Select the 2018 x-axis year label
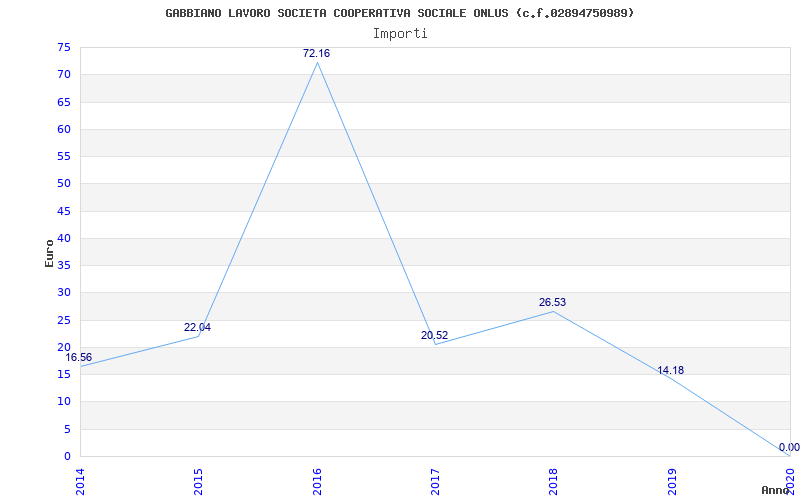Image resolution: width=800 pixels, height=500 pixels. click(554, 481)
